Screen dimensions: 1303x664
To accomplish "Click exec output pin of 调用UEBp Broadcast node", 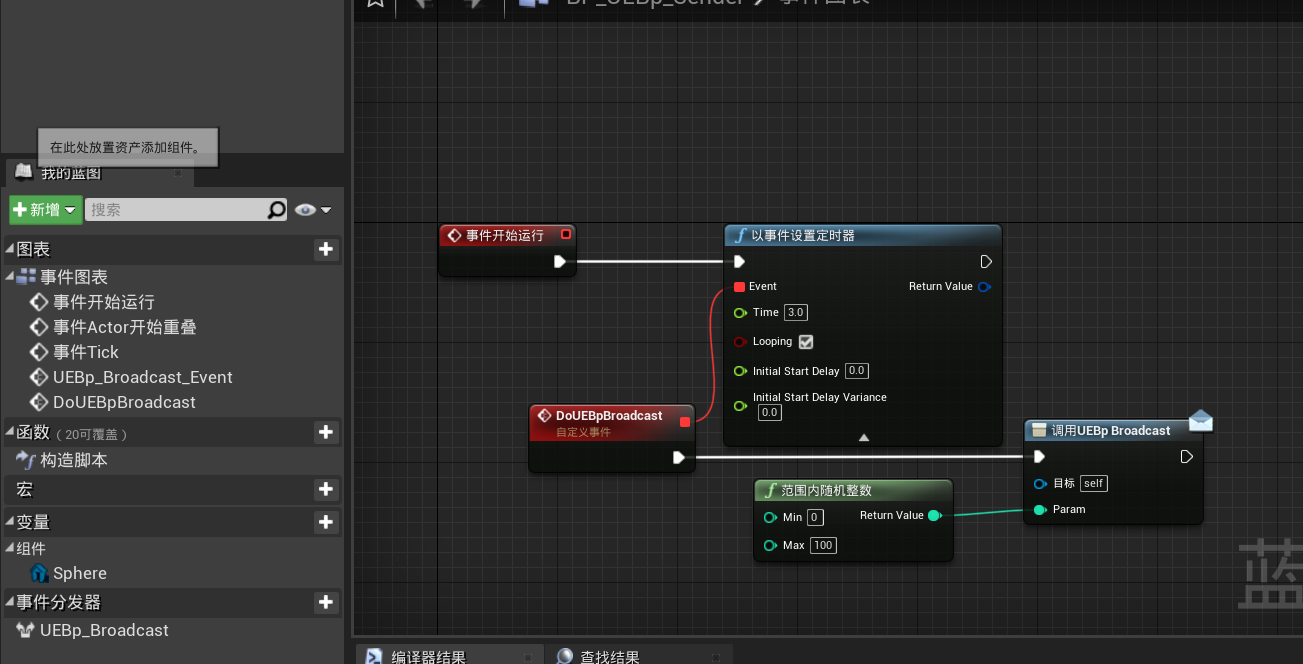I will click(1186, 457).
